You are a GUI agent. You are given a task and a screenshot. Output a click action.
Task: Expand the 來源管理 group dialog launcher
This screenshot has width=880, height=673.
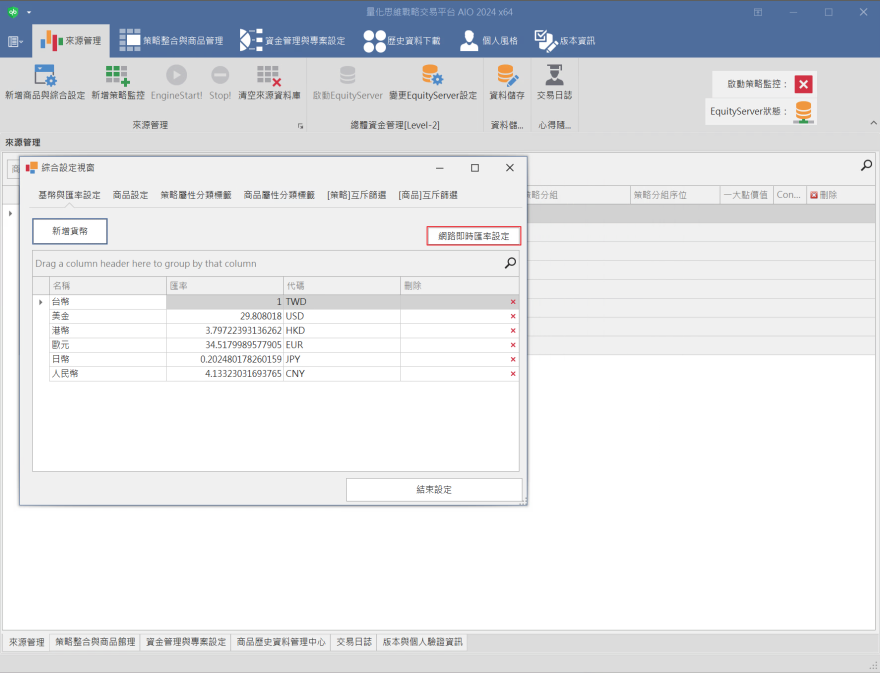(299, 126)
